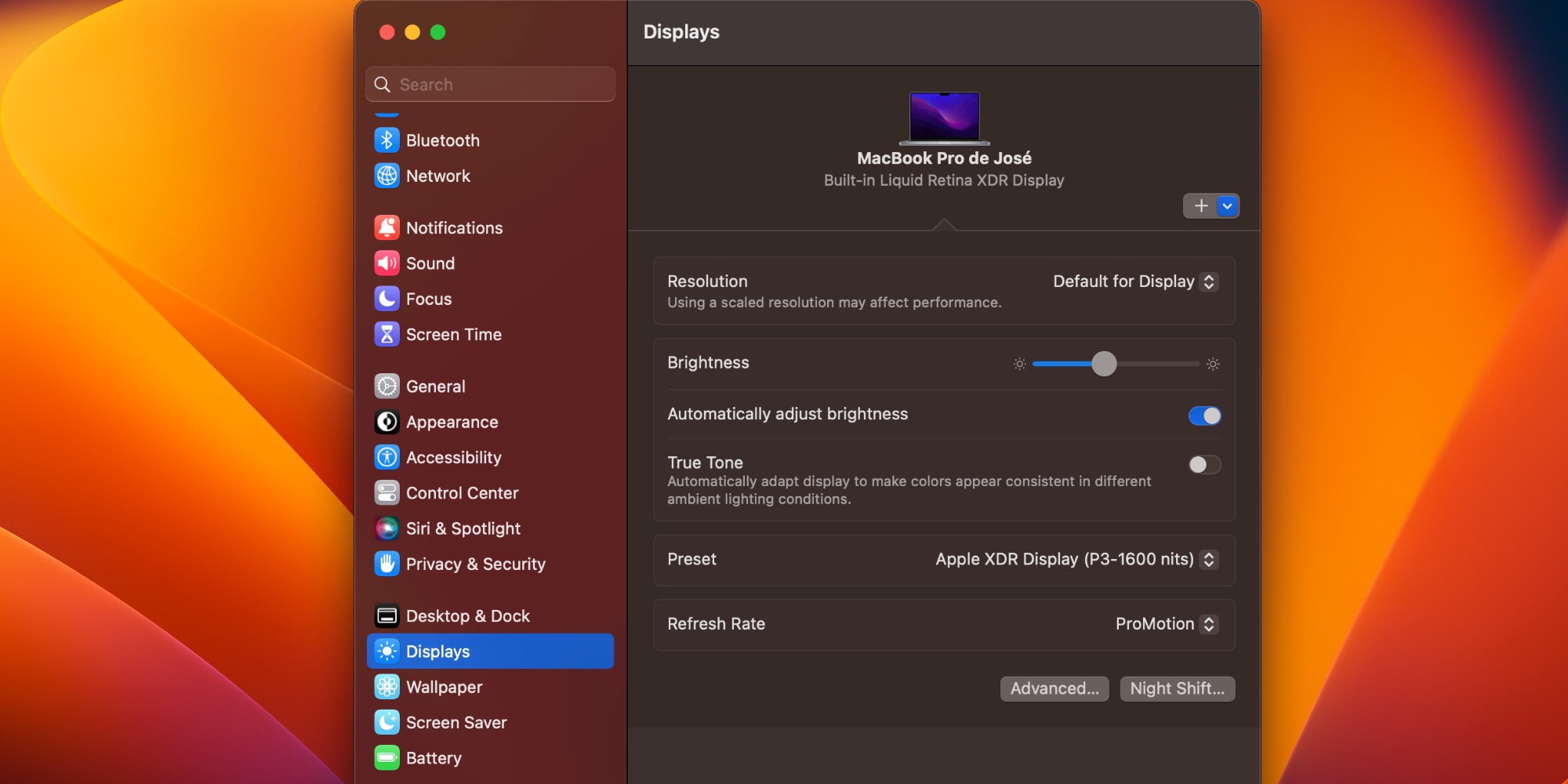Select Desktop & Dock in sidebar

467,615
